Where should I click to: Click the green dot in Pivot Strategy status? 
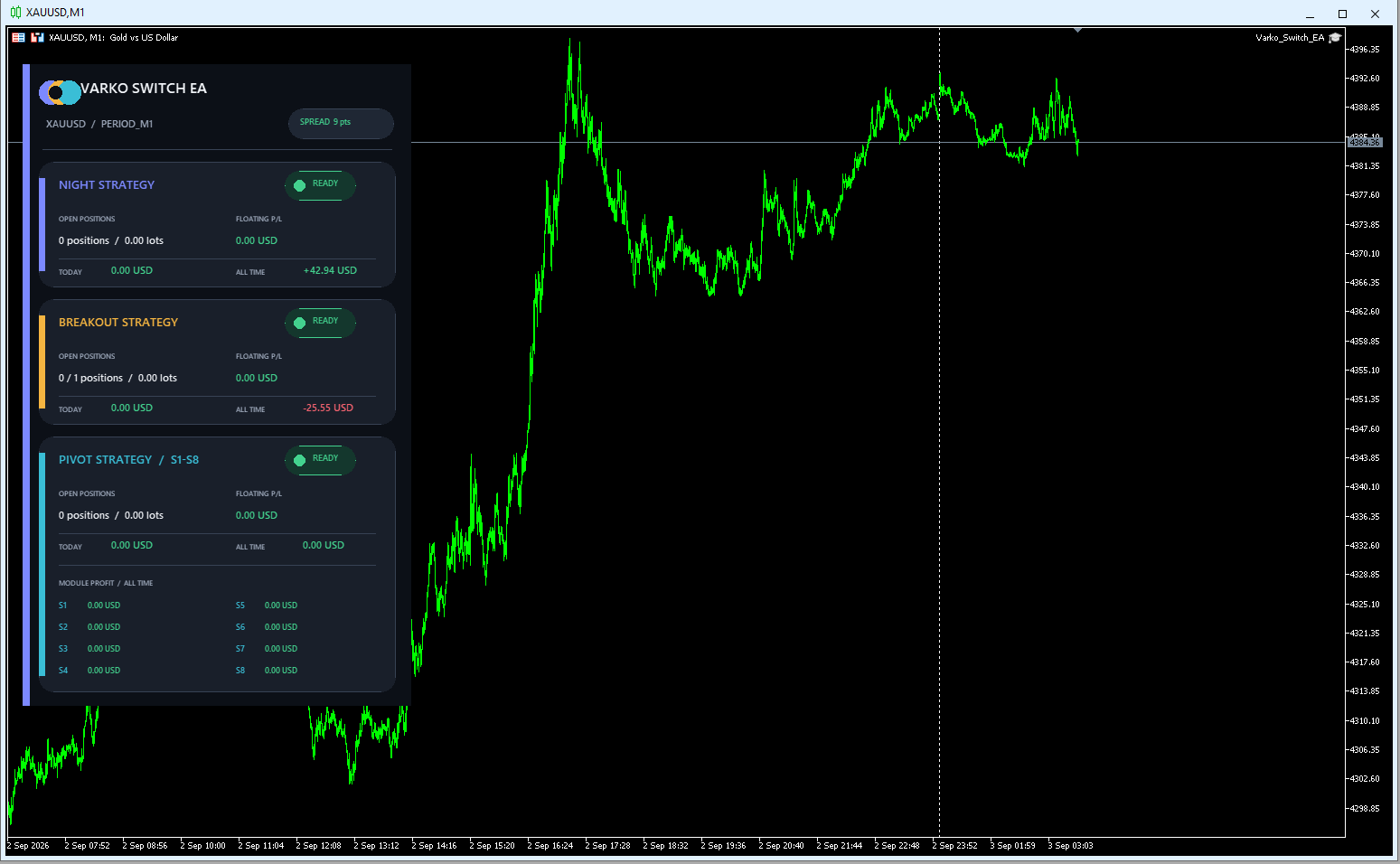300,460
